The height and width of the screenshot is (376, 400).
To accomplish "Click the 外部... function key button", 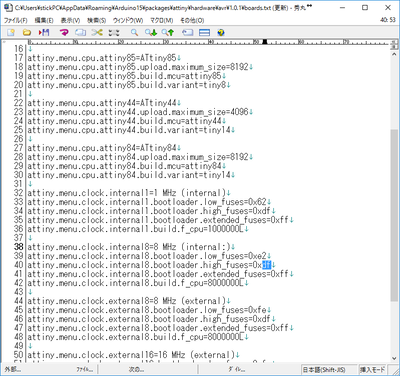I will coord(13,369).
